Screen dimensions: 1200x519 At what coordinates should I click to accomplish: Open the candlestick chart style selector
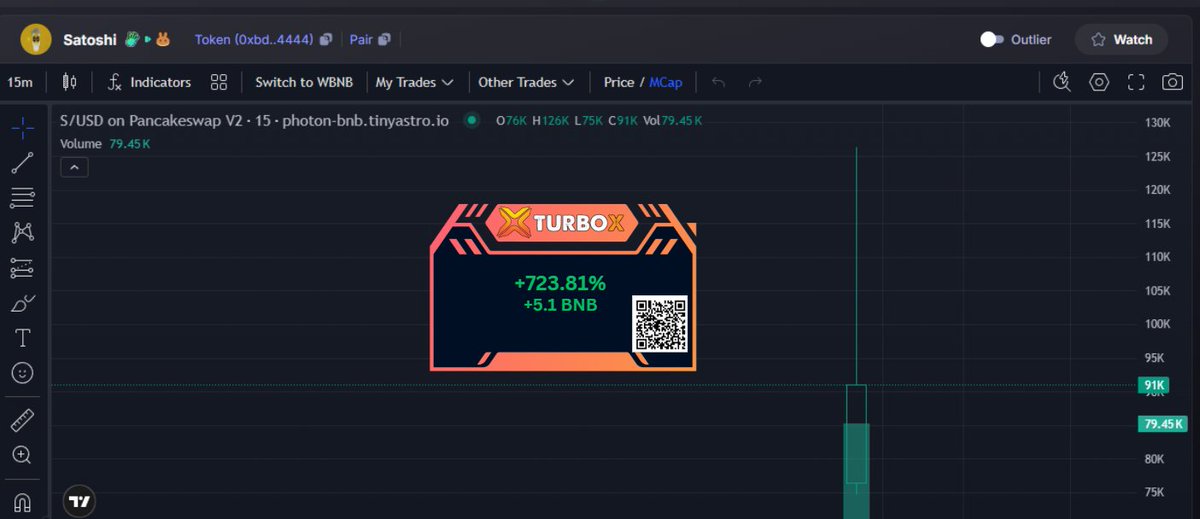click(x=69, y=82)
